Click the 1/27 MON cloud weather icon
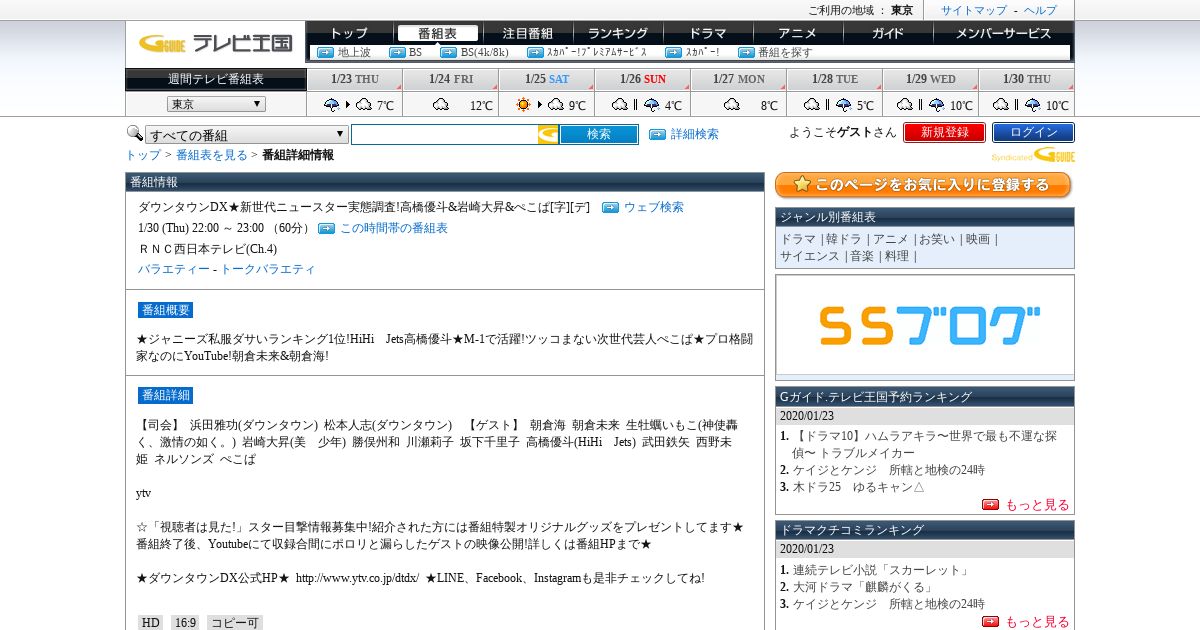This screenshot has width=1200, height=630. click(x=732, y=104)
